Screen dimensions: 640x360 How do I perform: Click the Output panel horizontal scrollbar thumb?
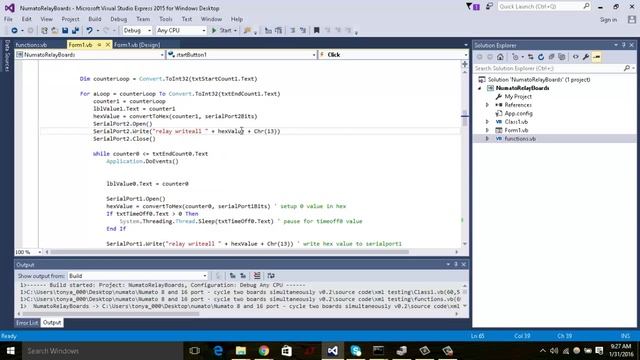(111, 314)
